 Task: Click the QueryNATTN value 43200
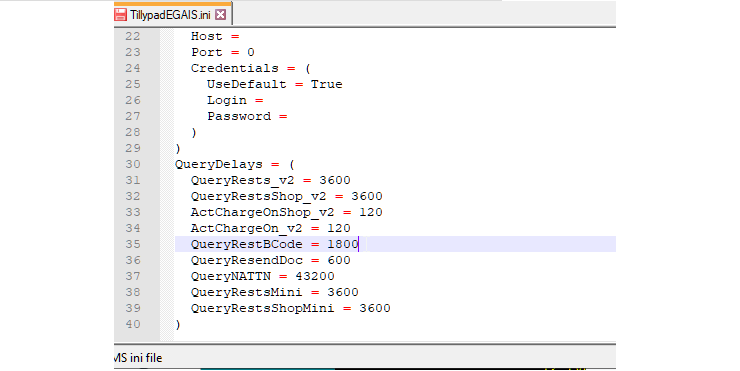[x=315, y=276]
